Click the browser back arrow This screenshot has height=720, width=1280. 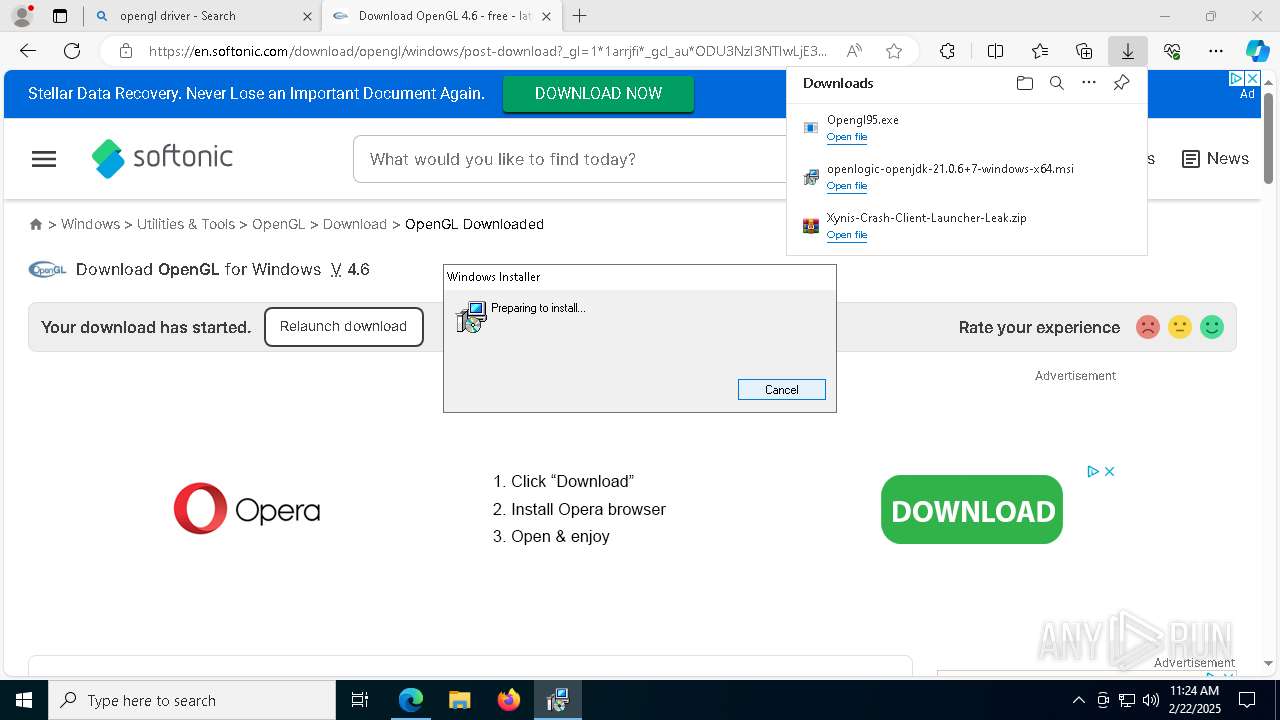coord(28,51)
